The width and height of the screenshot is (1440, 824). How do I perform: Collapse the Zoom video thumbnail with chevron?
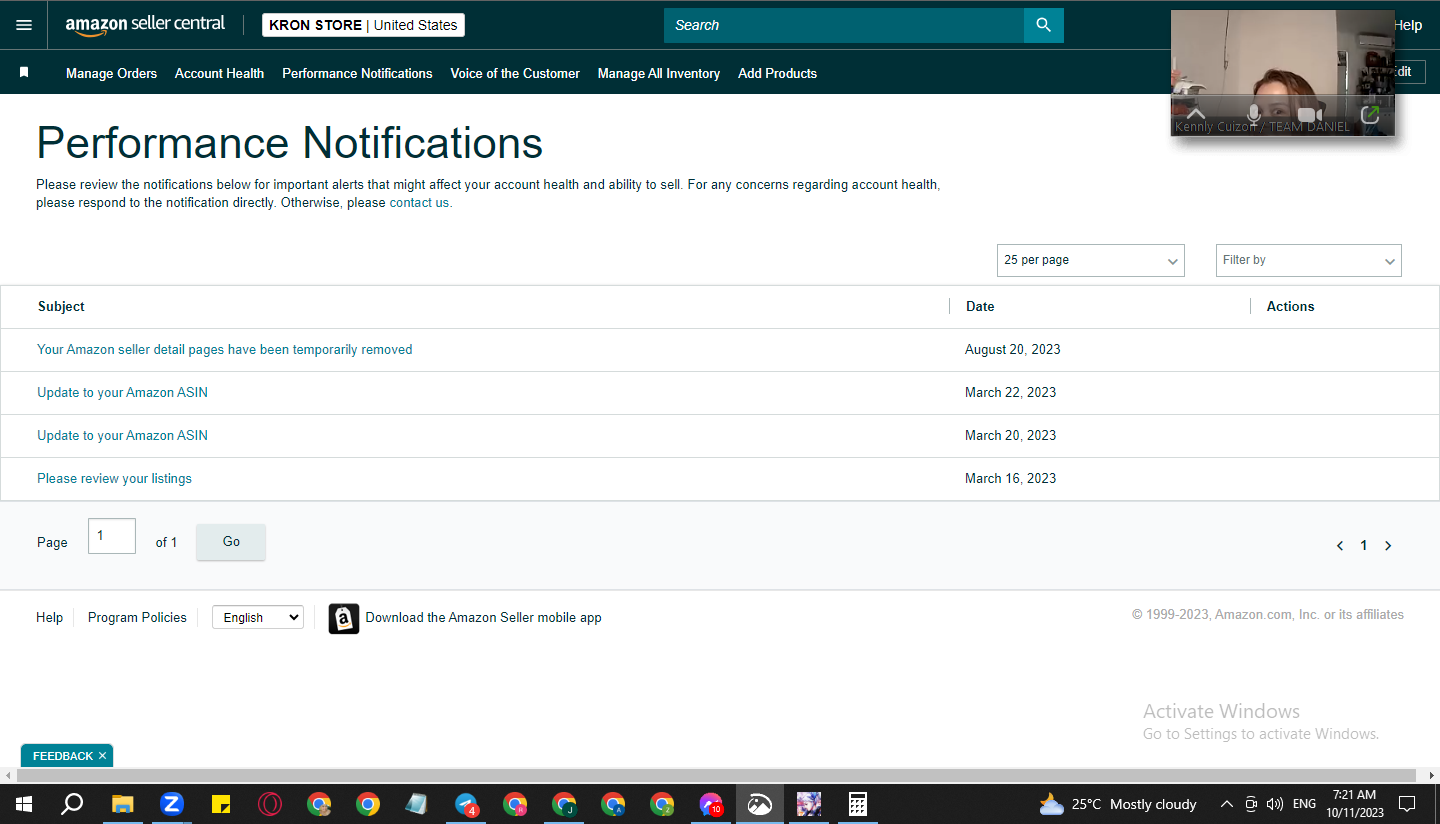point(1195,114)
